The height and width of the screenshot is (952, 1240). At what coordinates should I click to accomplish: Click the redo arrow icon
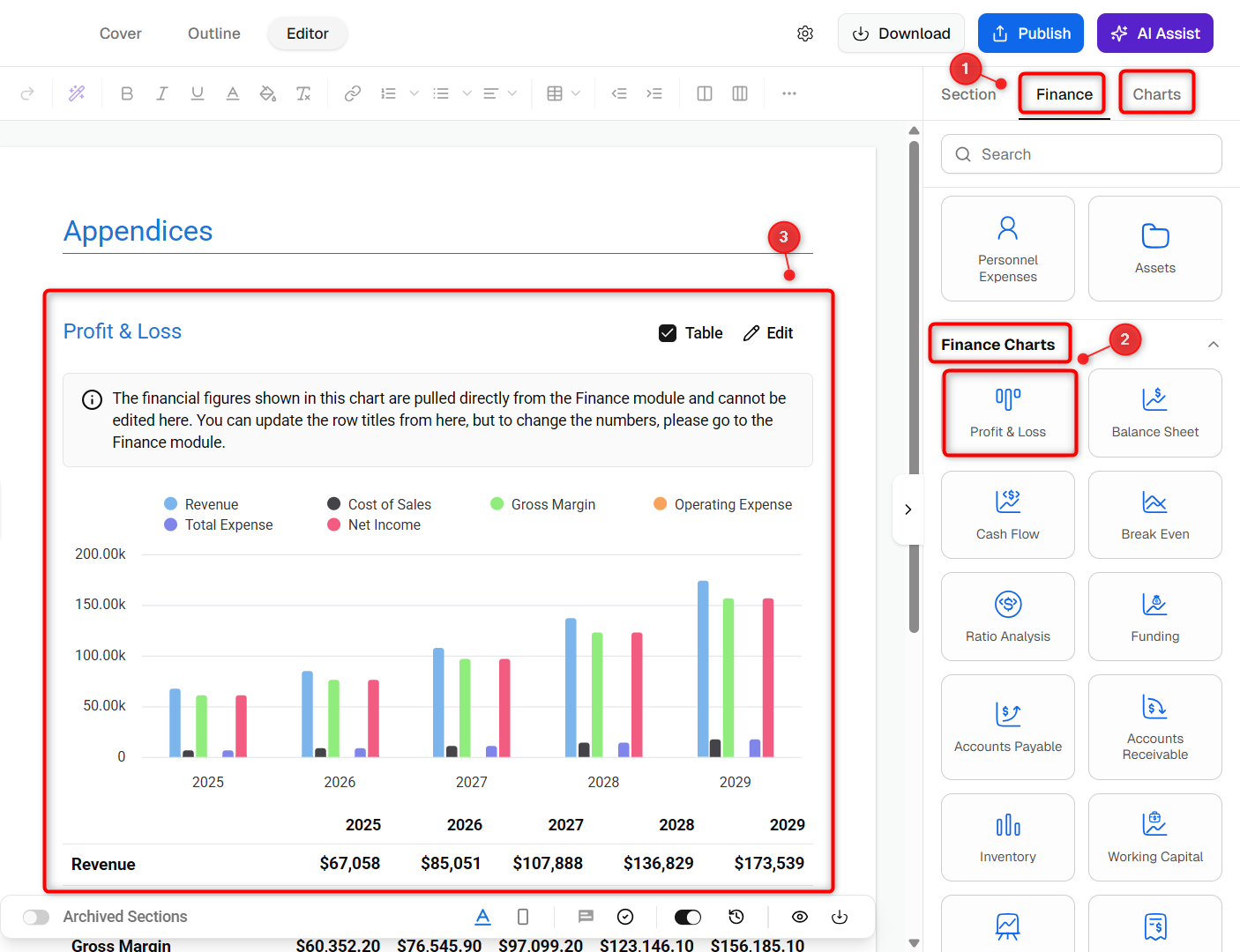click(27, 93)
